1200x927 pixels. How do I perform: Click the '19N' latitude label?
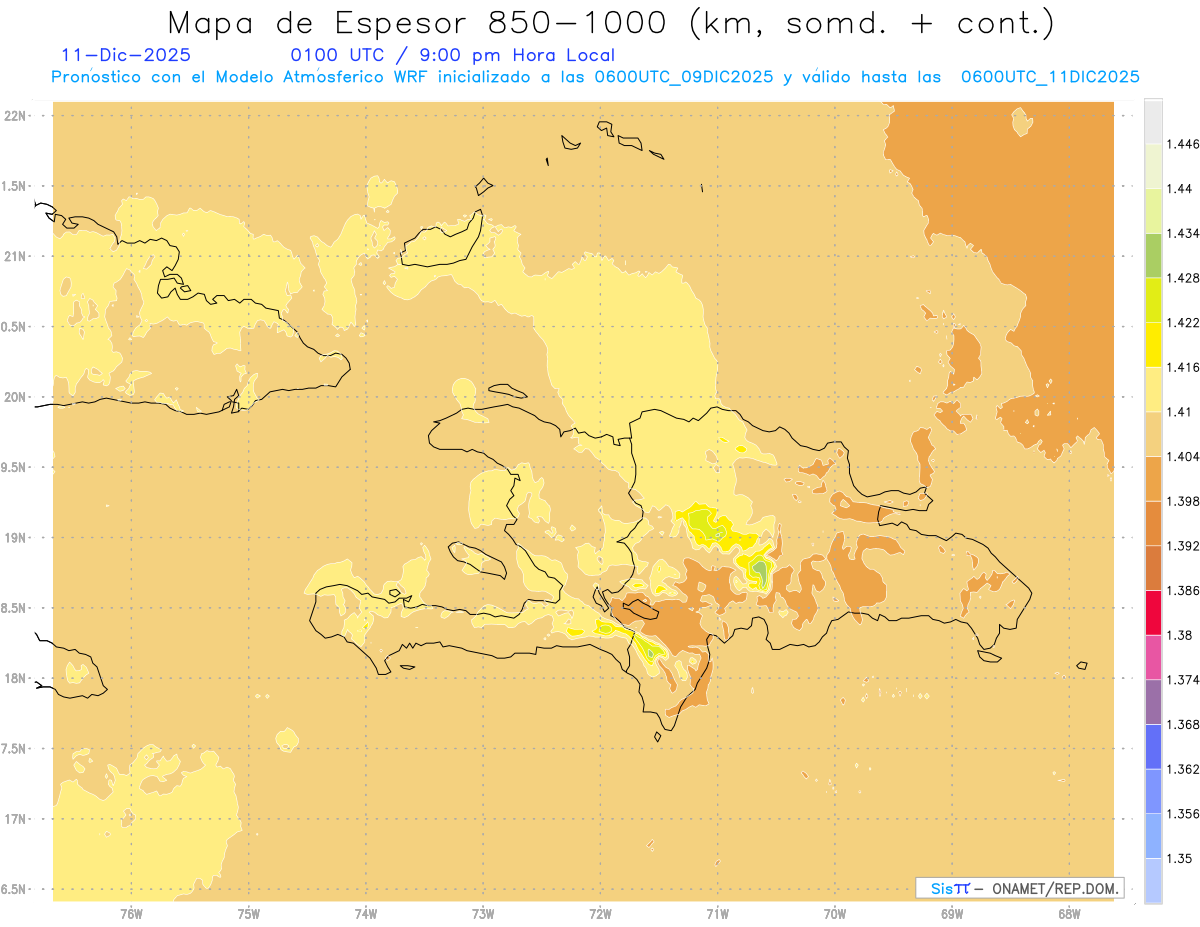(x=16, y=538)
